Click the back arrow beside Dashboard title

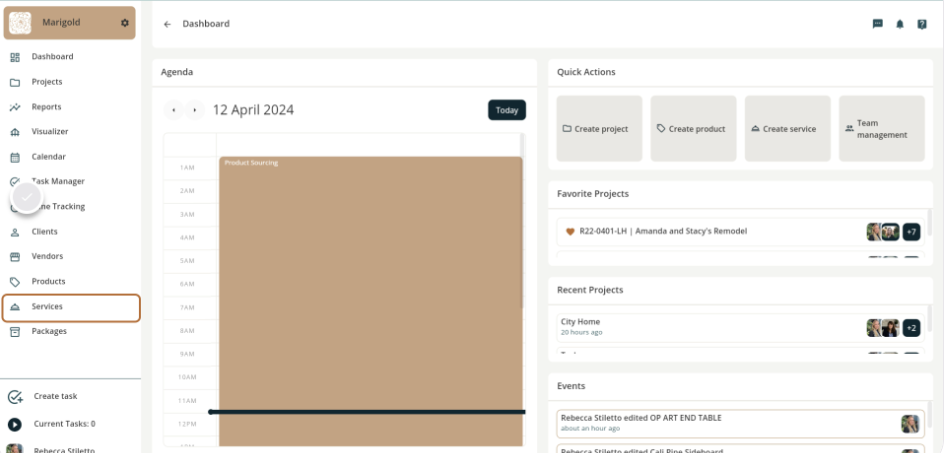pyautogui.click(x=167, y=24)
